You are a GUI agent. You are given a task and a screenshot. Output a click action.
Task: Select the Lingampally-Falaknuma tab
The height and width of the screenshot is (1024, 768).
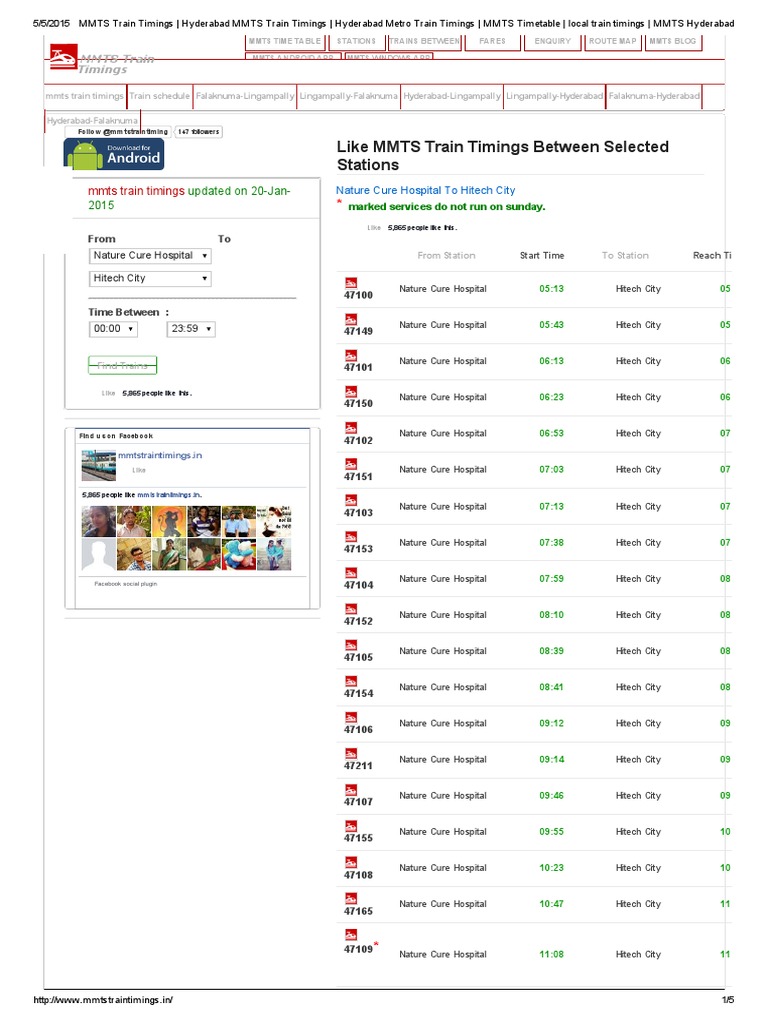point(348,96)
